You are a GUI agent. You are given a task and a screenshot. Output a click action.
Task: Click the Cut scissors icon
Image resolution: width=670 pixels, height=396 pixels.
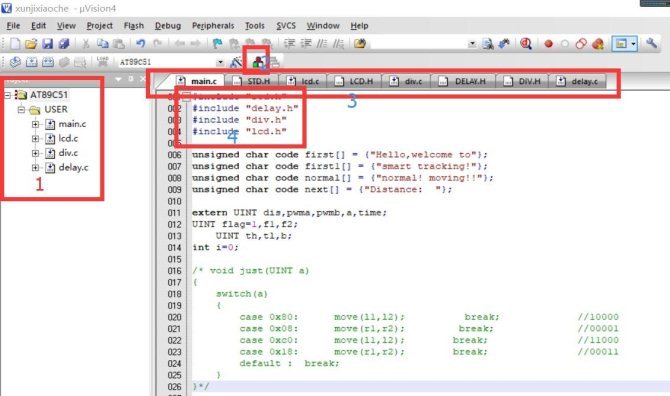(85, 44)
